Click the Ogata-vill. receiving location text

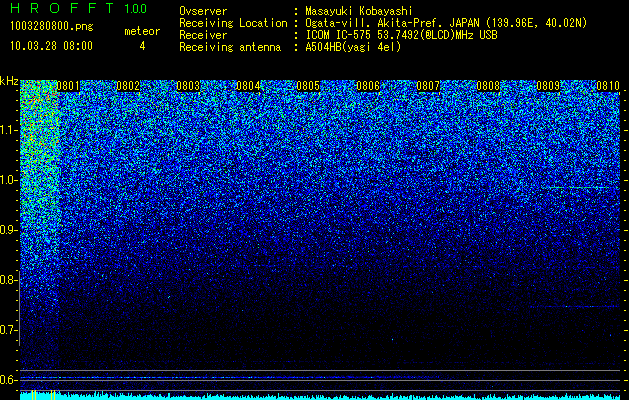(x=446, y=23)
